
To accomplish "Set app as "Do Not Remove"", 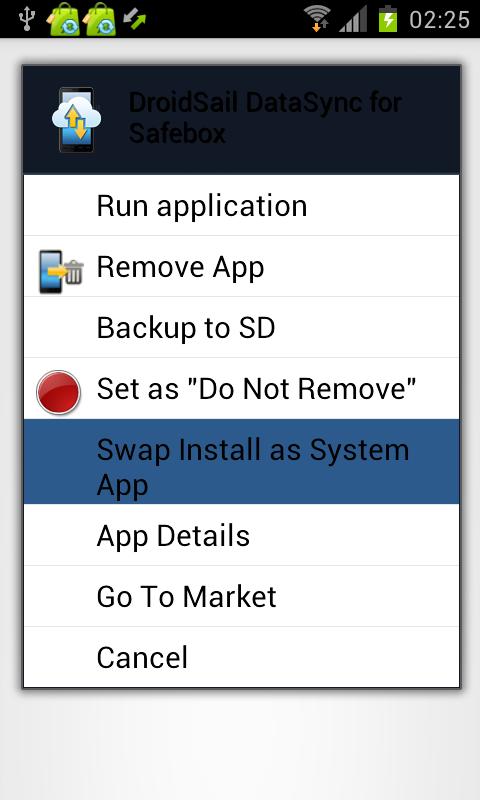I will 241,388.
